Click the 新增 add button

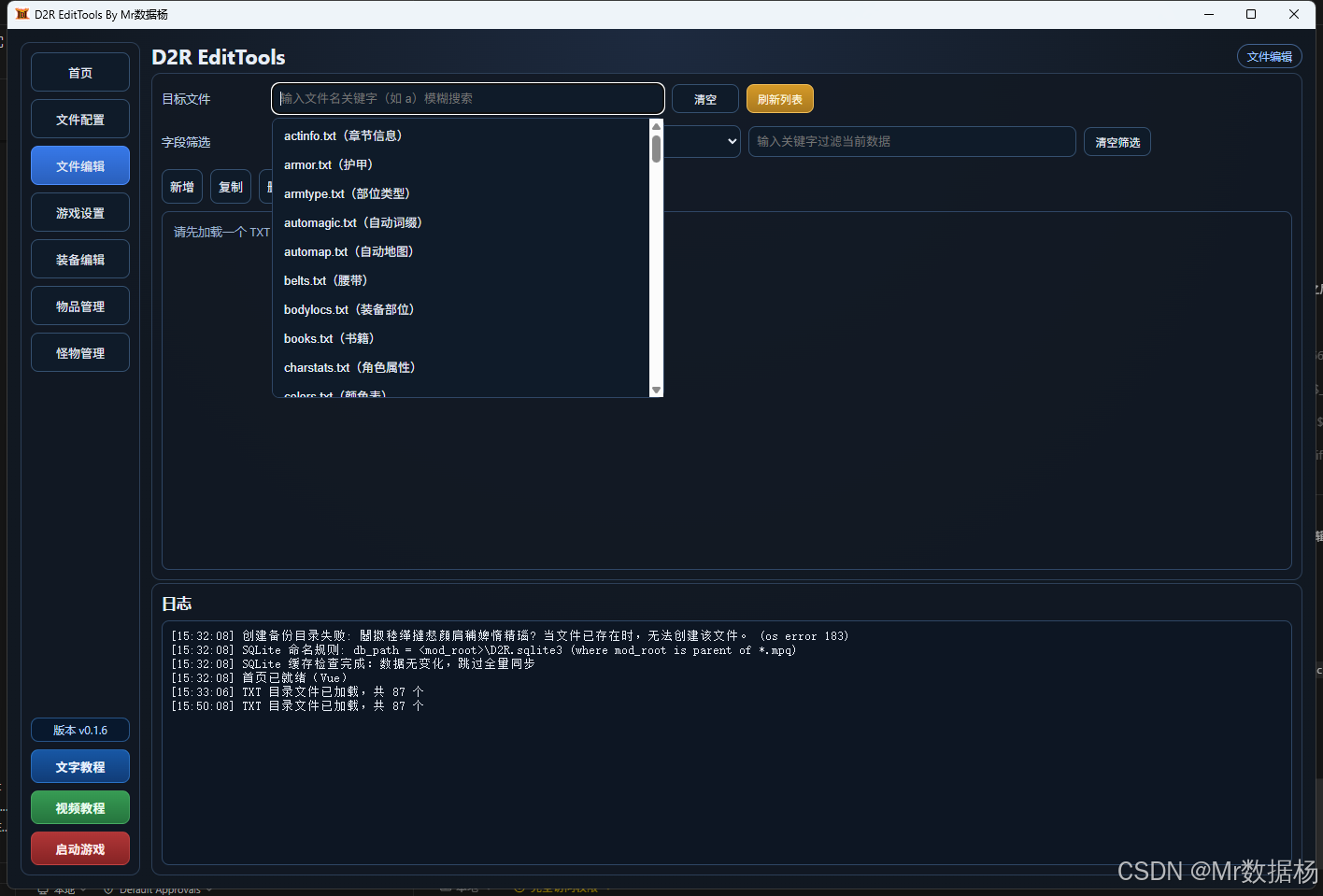pos(182,187)
